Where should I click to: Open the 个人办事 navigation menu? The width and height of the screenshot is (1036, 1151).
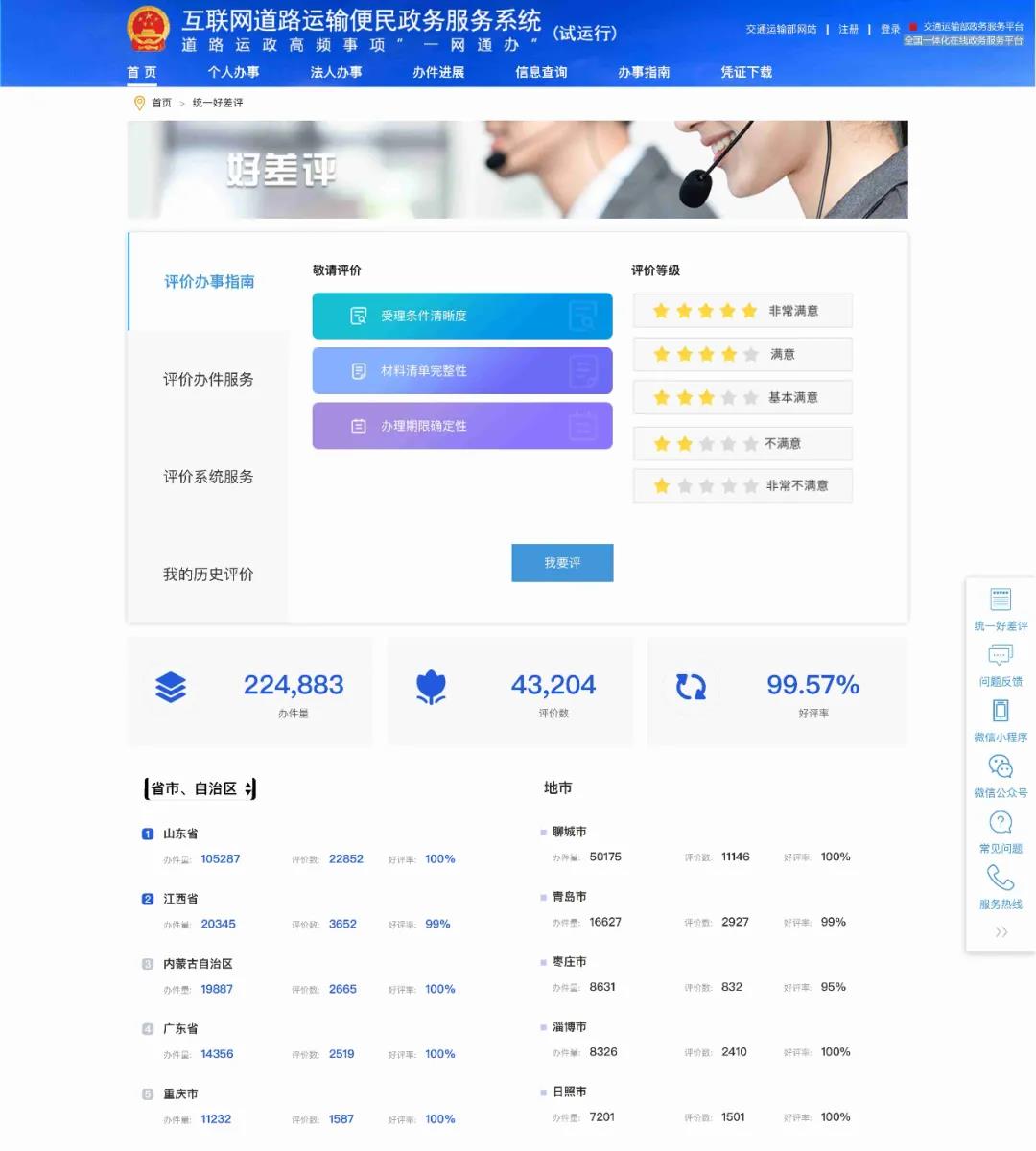pos(233,72)
